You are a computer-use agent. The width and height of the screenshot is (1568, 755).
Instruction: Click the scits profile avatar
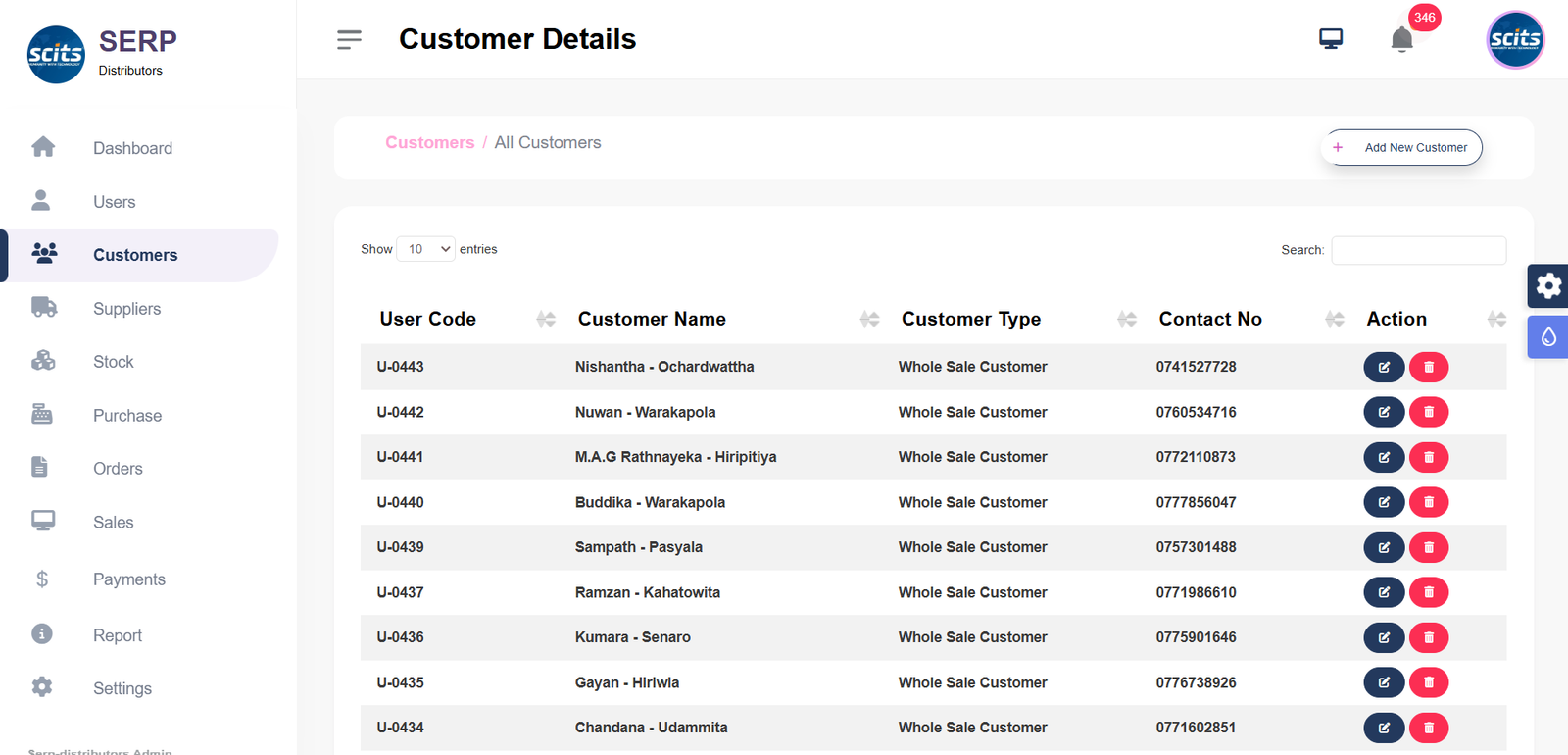click(x=1515, y=40)
